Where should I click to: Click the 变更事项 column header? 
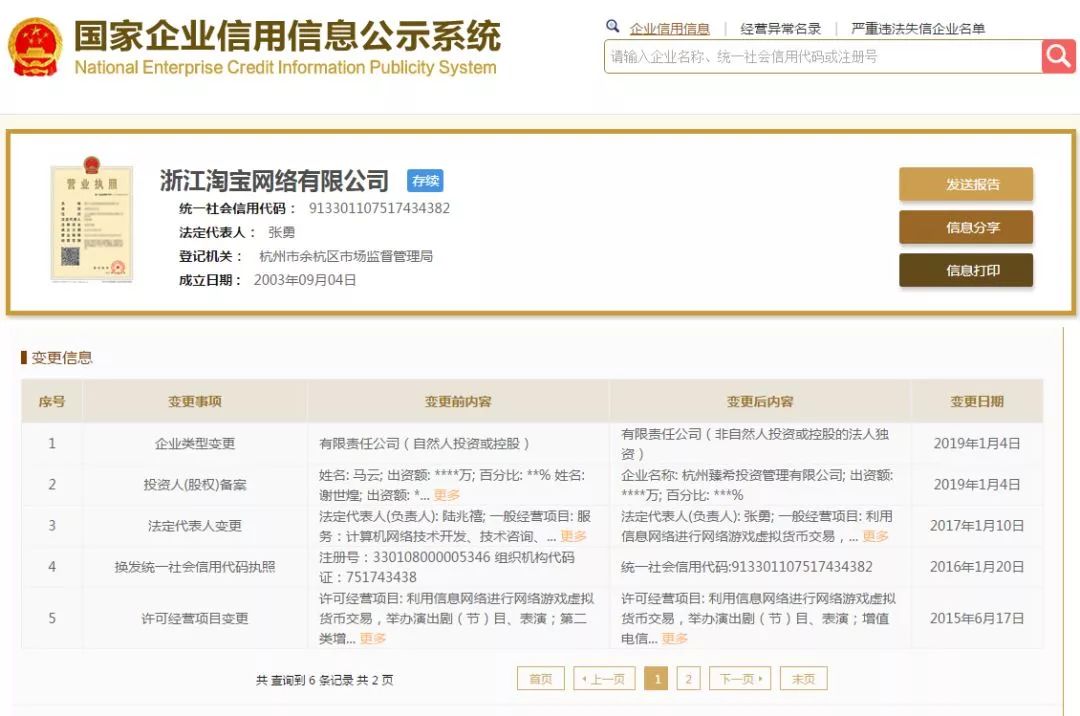[195, 401]
